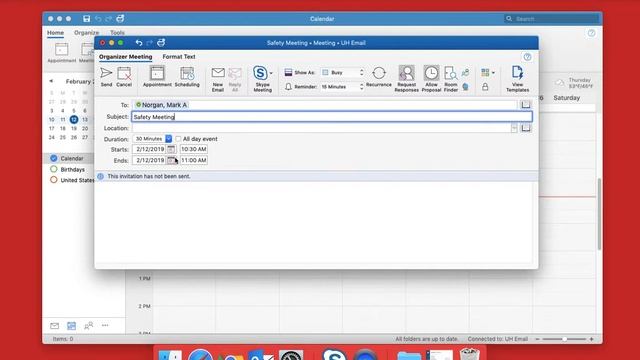Zoom in with plus in status bar
The image size is (640, 360).
pyautogui.click(x=591, y=339)
